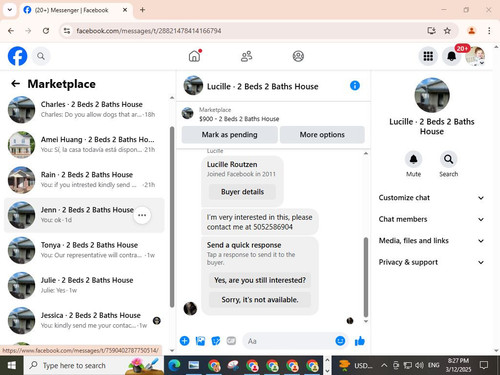The width and height of the screenshot is (500, 375).
Task: Expand Privacy & support section
Action: 431,262
